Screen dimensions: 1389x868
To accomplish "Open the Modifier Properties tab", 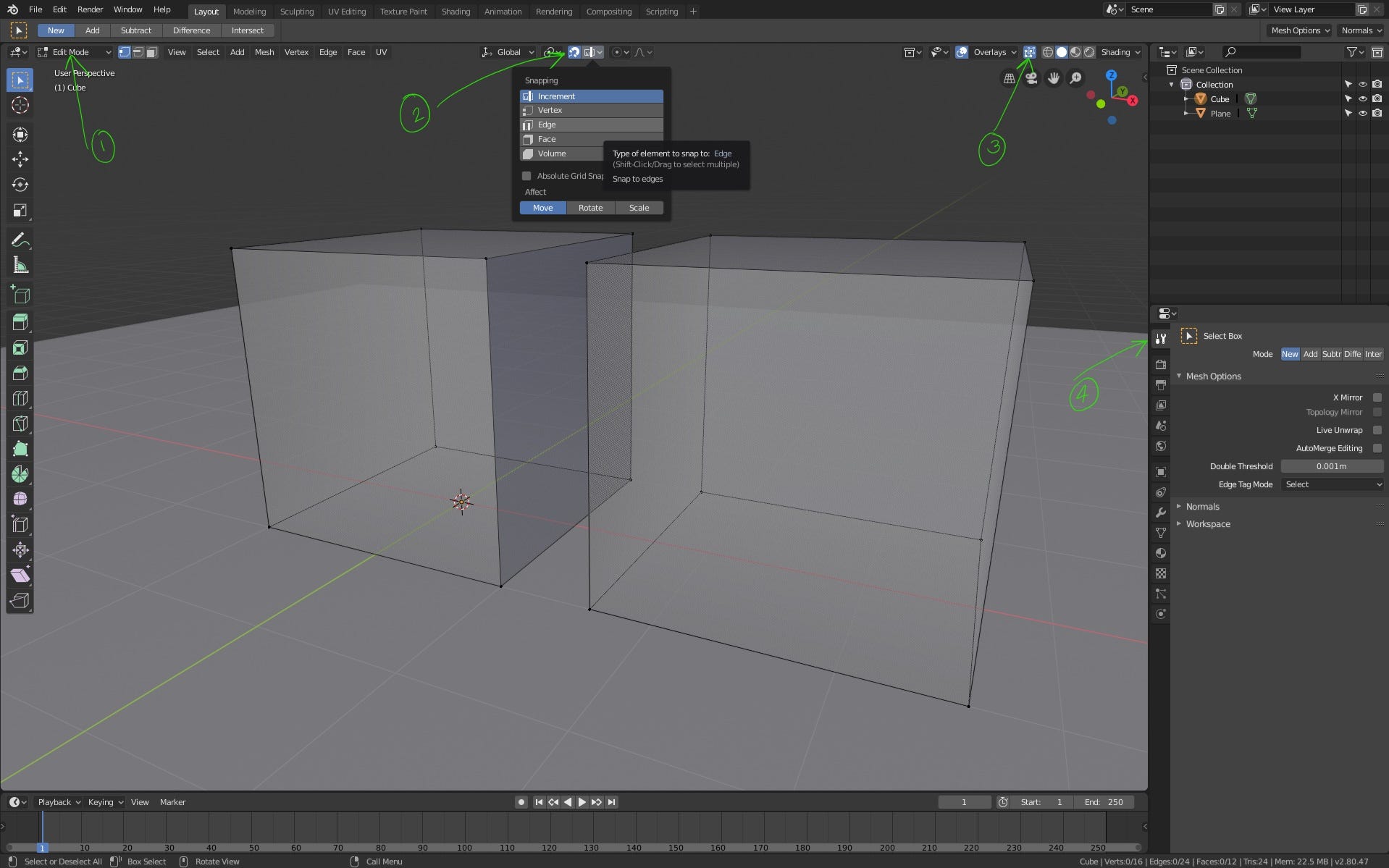I will click(x=1161, y=513).
